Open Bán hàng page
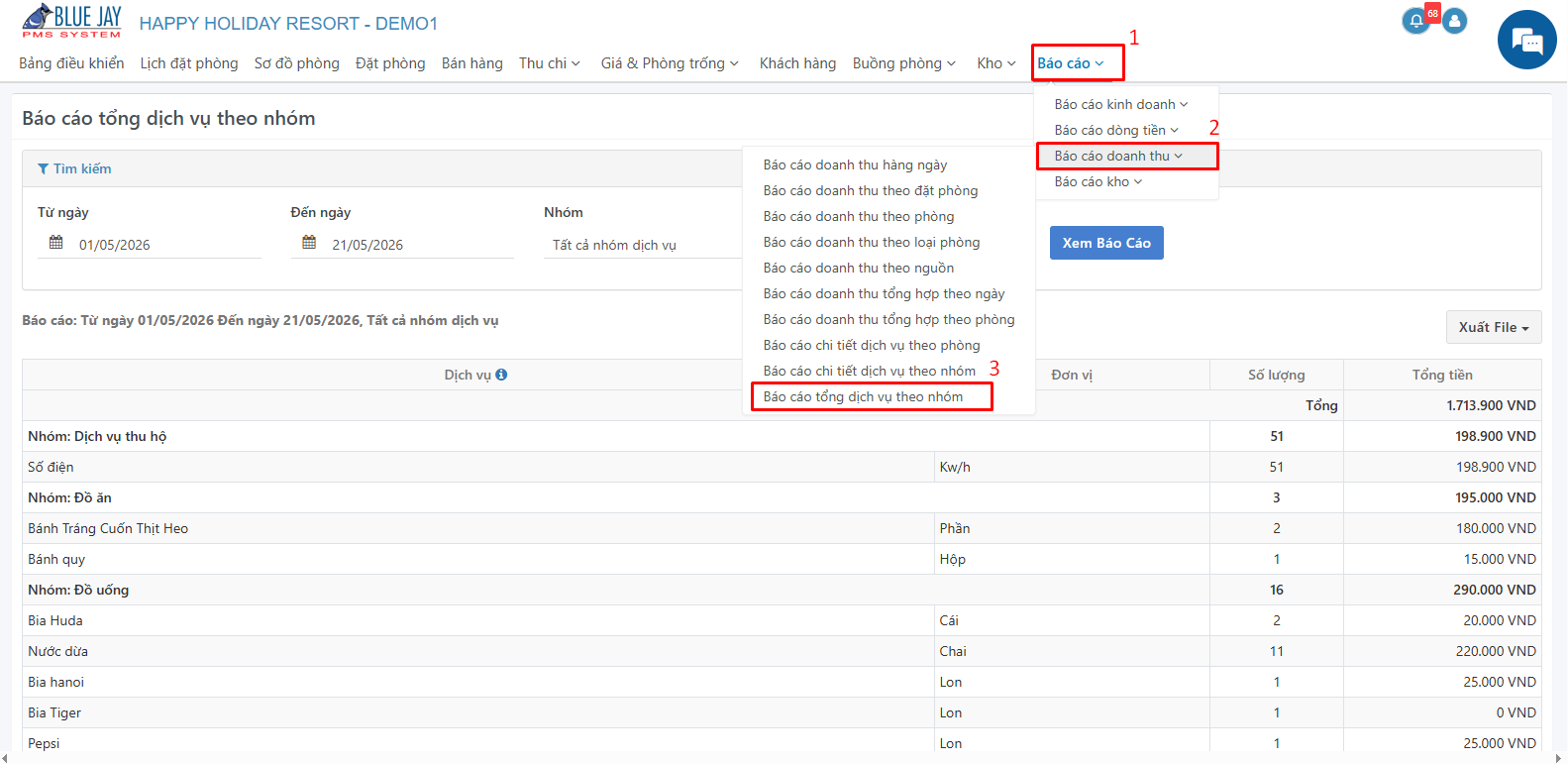Image resolution: width=1568 pixels, height=764 pixels. coord(472,63)
